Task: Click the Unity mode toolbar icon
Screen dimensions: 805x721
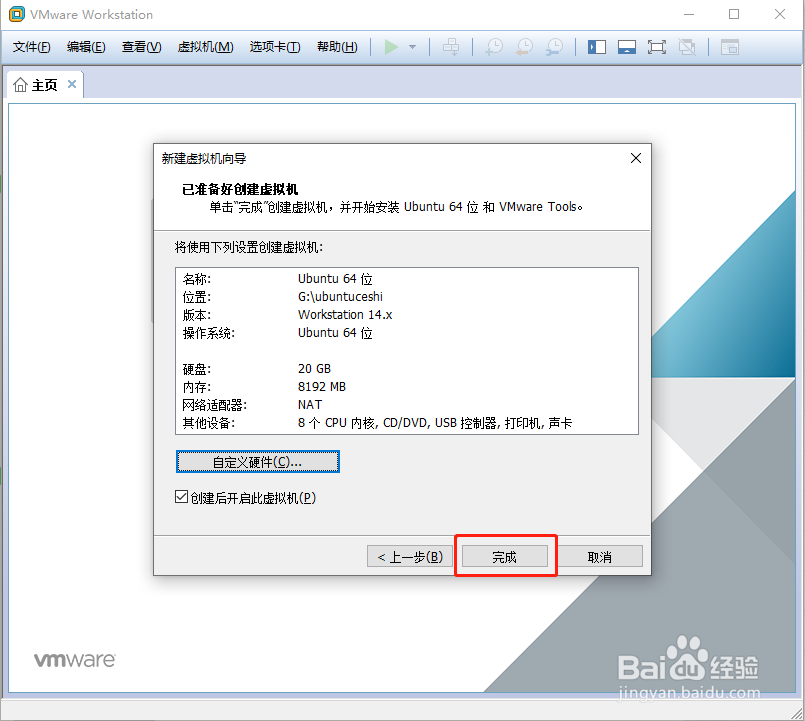Action: pos(687,47)
